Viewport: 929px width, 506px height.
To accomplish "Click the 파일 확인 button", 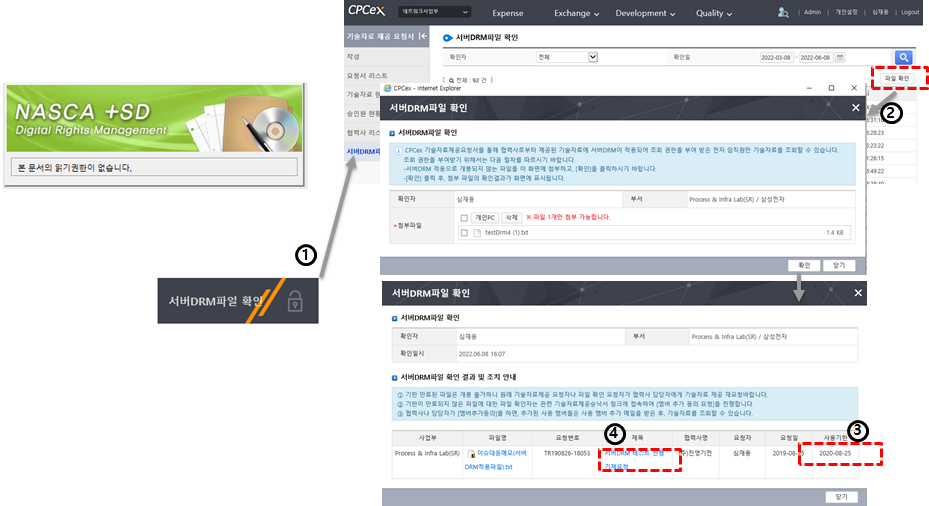I will click(x=895, y=78).
